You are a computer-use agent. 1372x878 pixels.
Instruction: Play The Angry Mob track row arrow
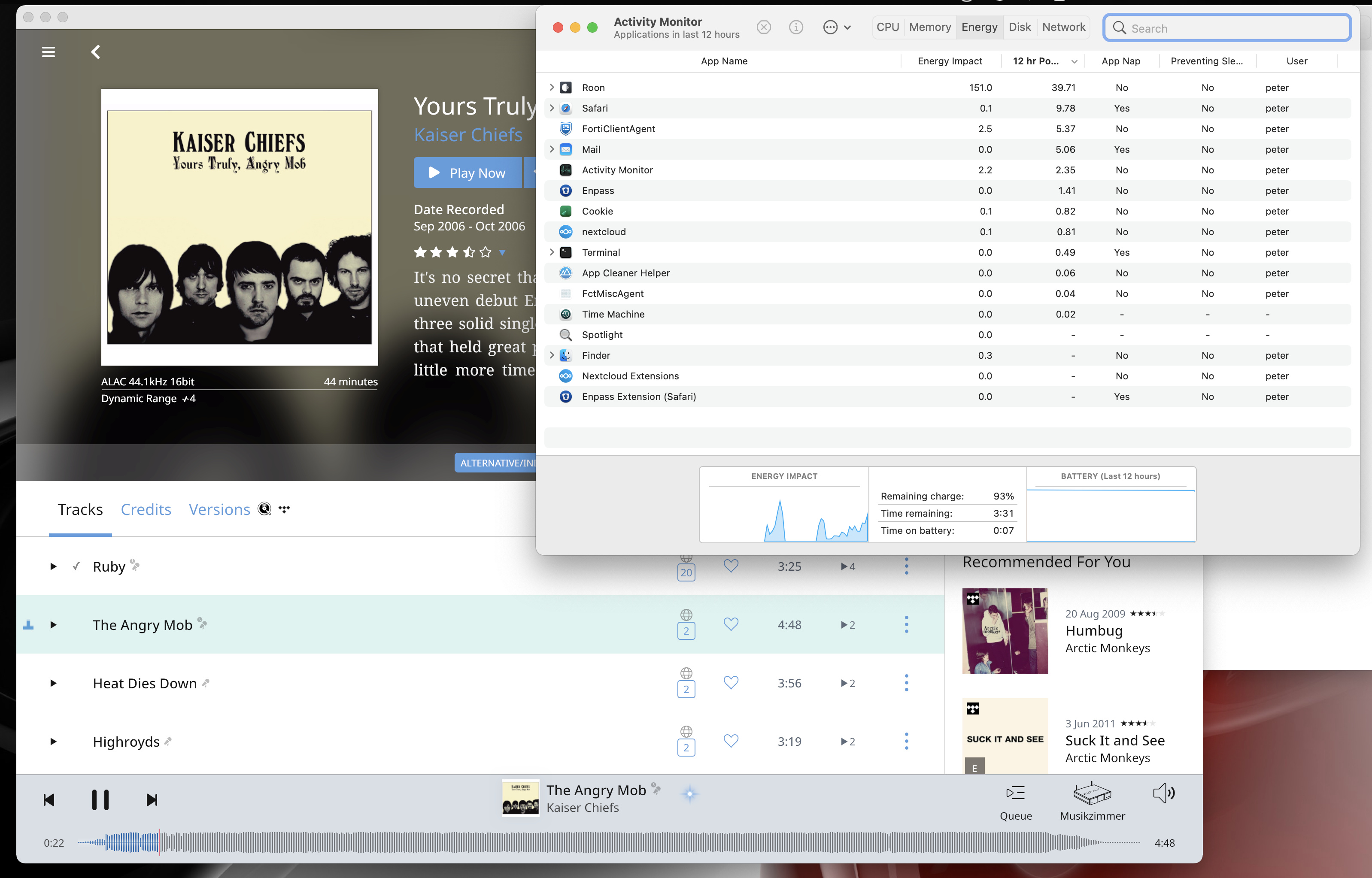pyautogui.click(x=53, y=625)
